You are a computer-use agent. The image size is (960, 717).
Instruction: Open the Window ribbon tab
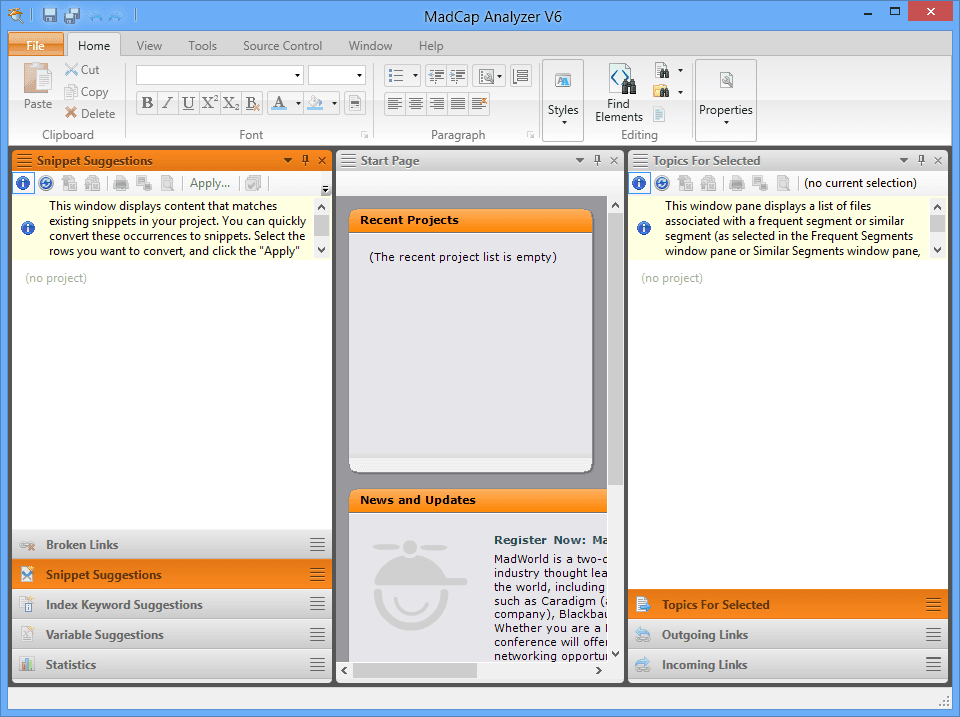[x=370, y=46]
